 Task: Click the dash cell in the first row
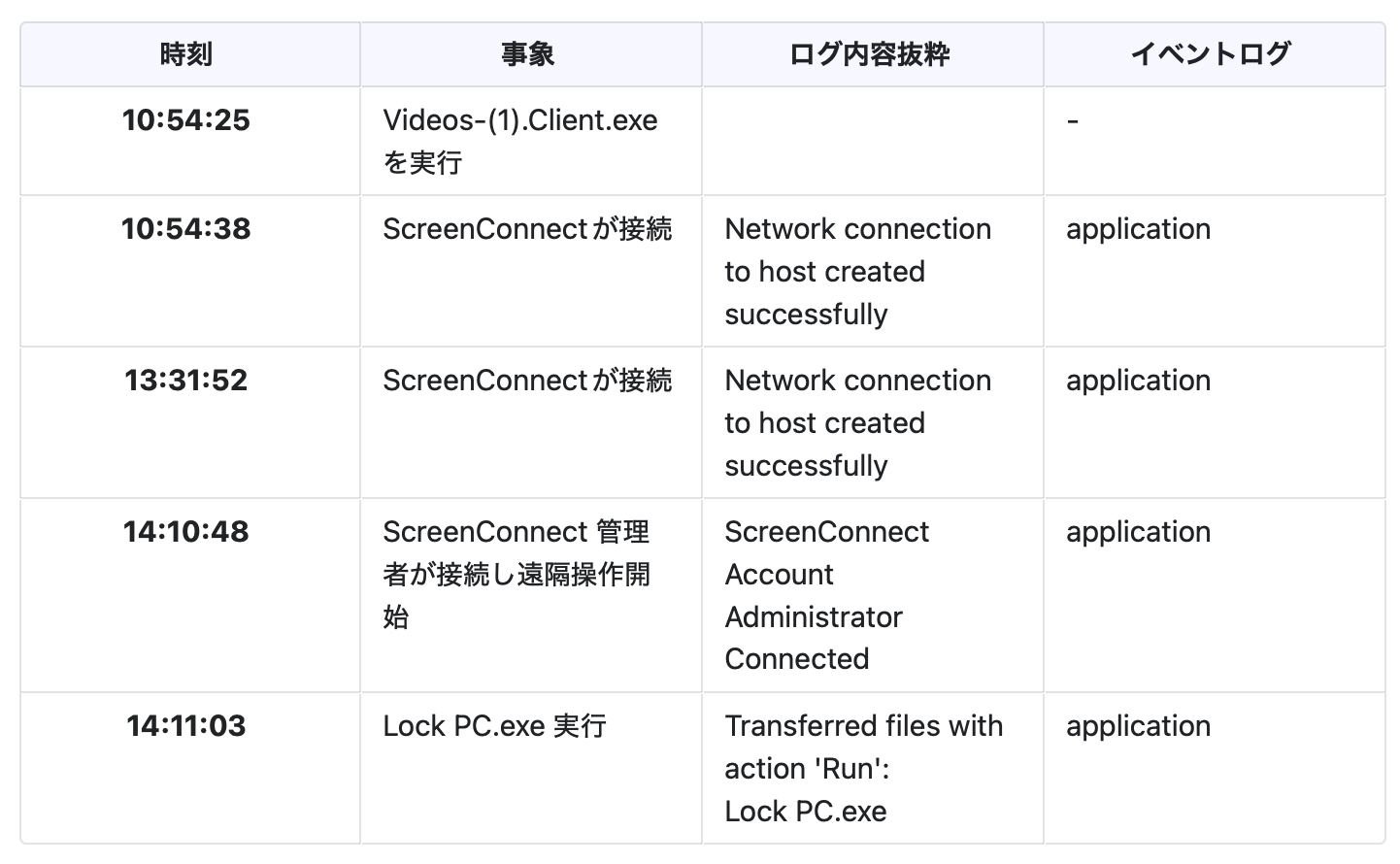(1073, 120)
